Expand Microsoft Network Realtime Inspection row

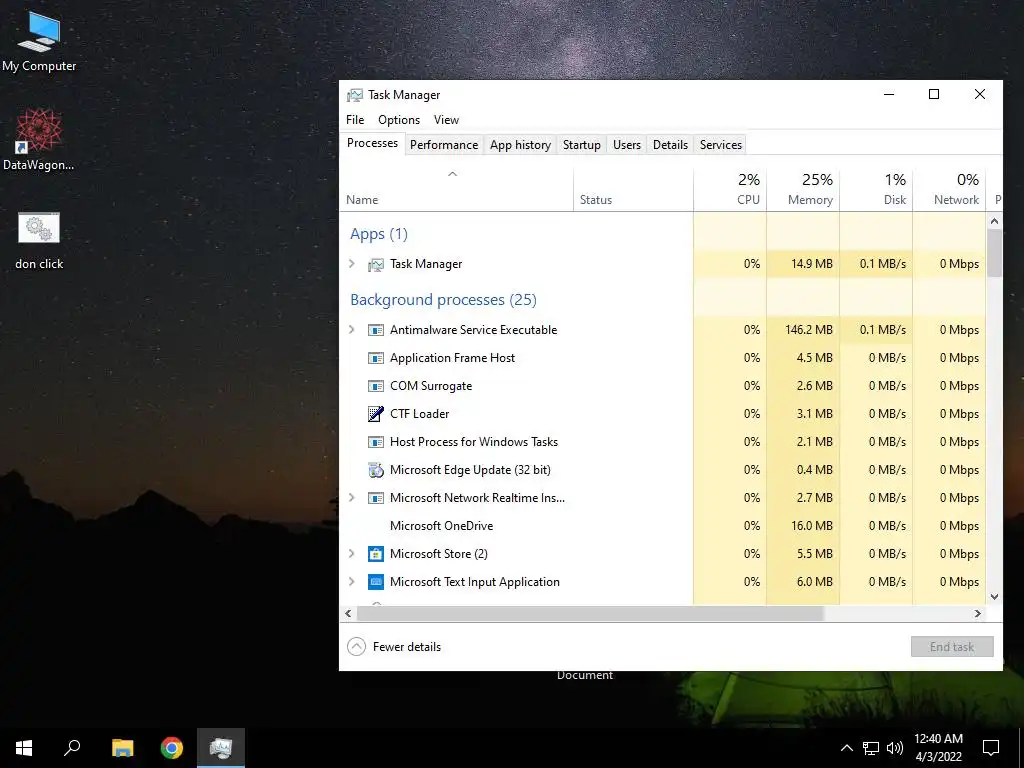352,498
